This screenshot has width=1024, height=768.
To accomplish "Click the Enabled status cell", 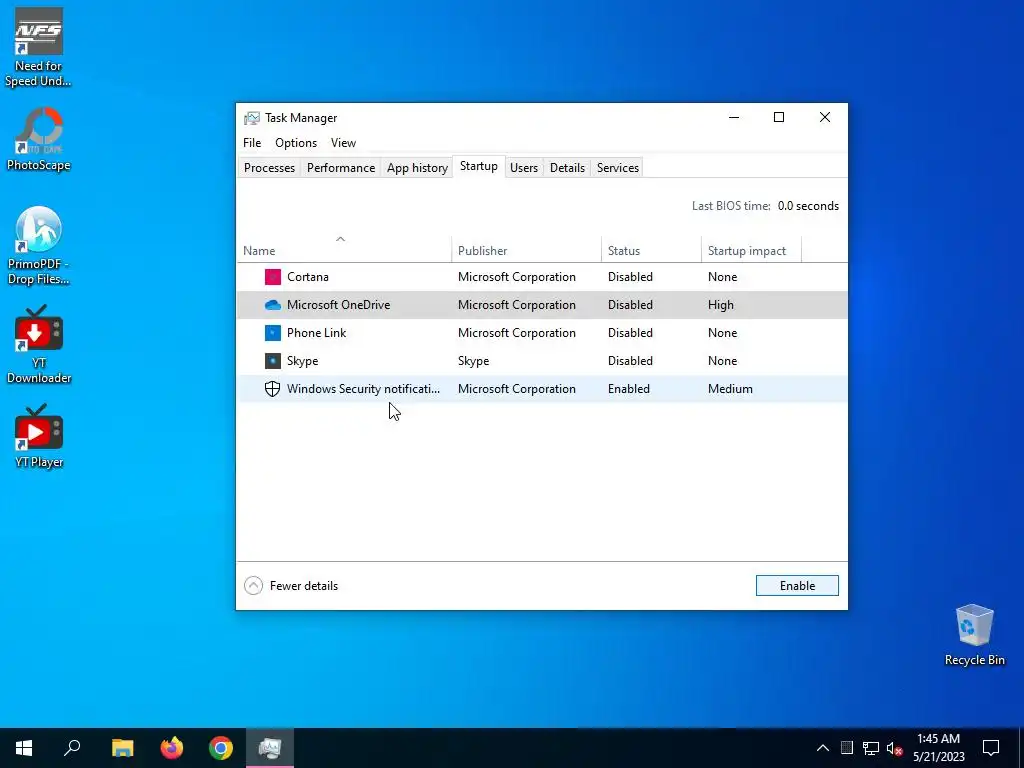I will [629, 389].
